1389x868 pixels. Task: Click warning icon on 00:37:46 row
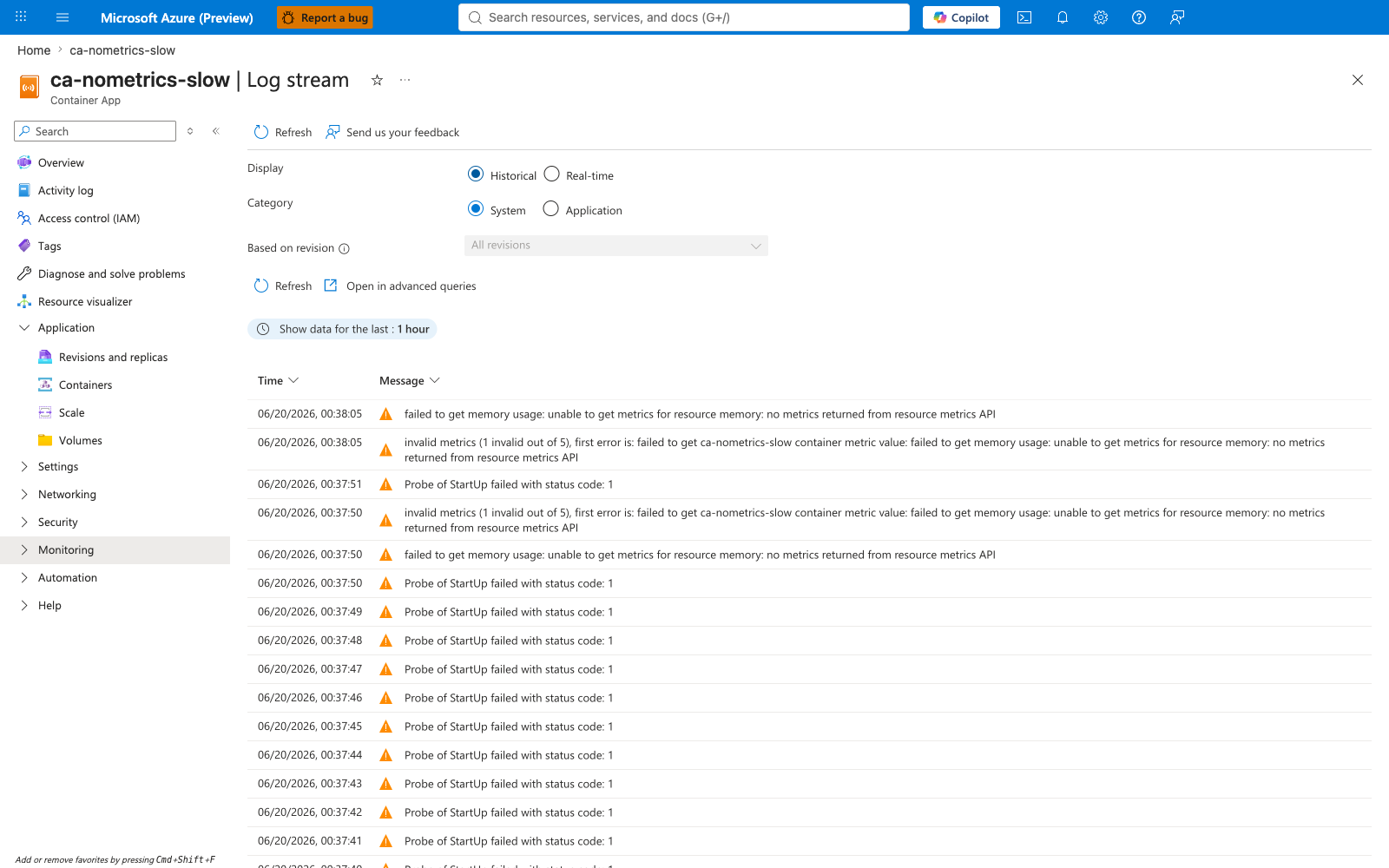(386, 698)
